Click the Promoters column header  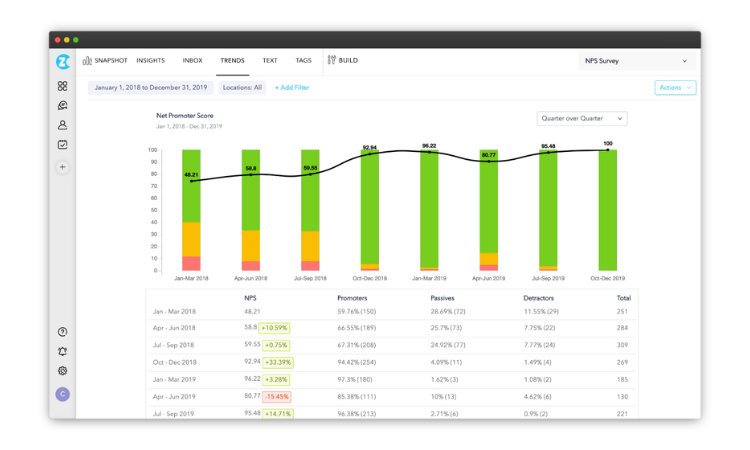point(353,298)
